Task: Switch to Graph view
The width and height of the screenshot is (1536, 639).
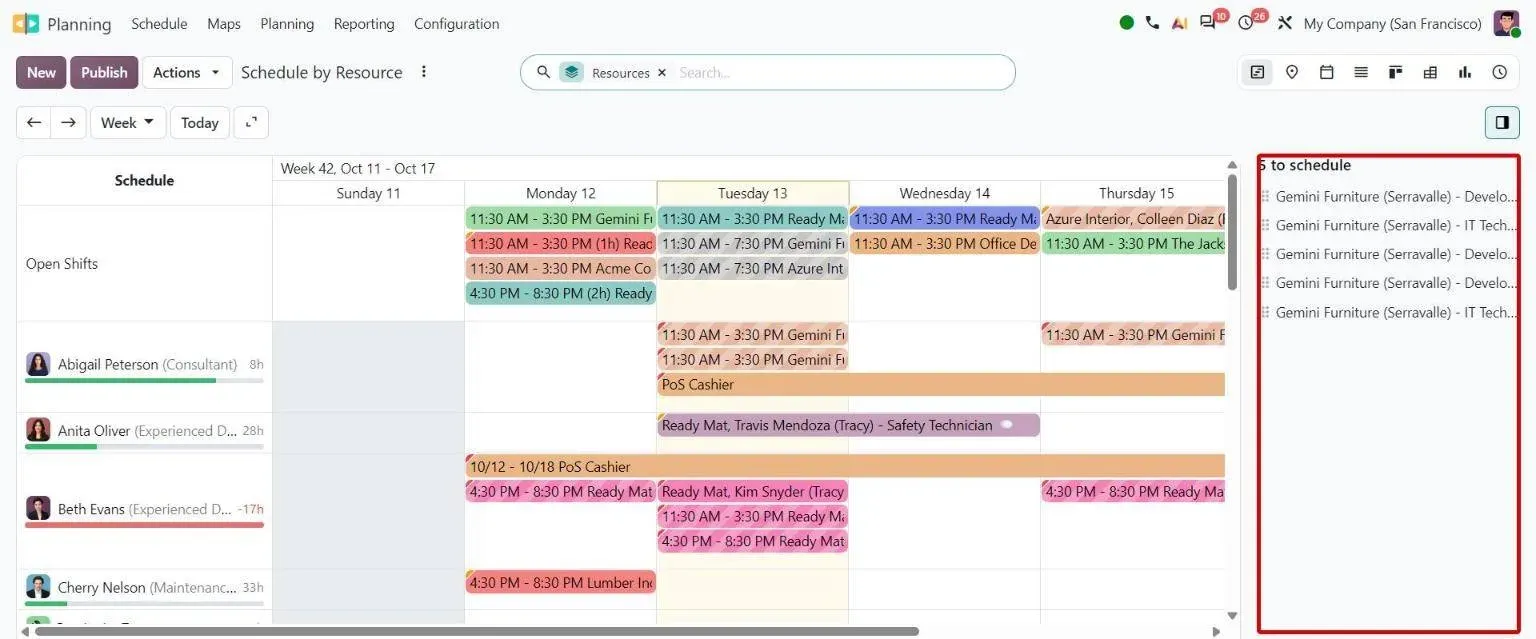Action: pos(1465,72)
